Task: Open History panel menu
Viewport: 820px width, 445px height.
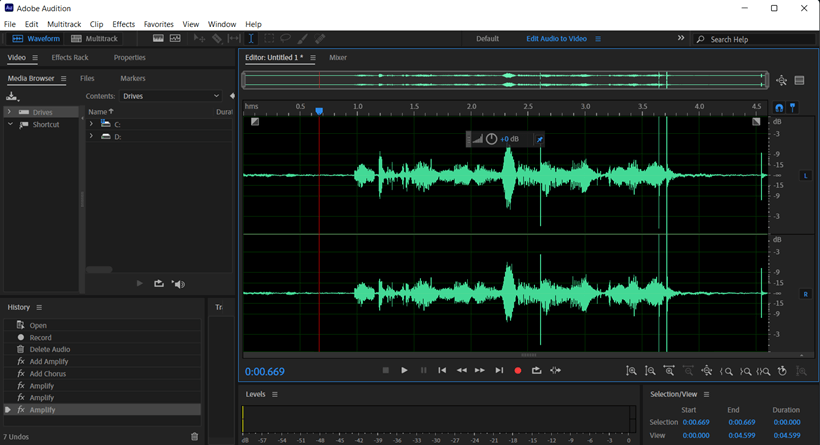Action: click(39, 307)
